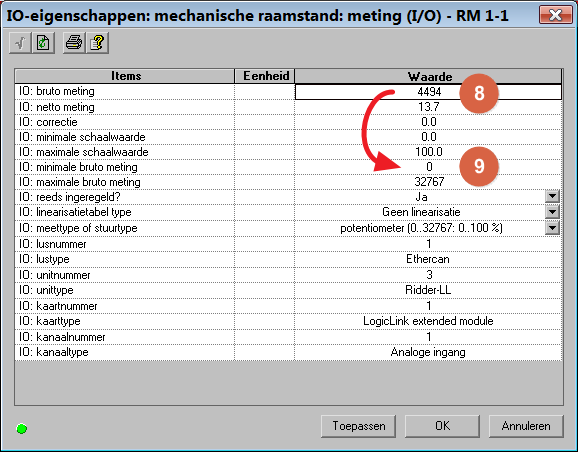Click the Items column header
578x452 pixels.
coord(125,76)
